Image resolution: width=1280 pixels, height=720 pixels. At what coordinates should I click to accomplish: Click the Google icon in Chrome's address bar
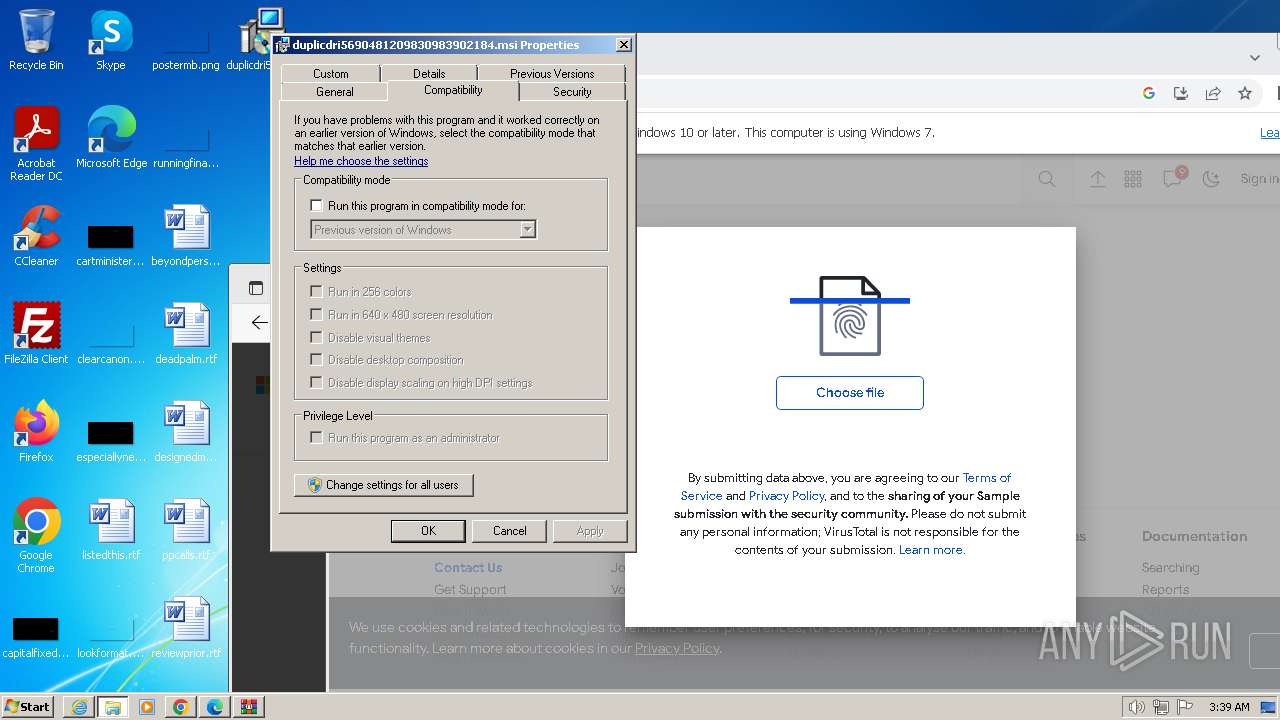pyautogui.click(x=1149, y=93)
